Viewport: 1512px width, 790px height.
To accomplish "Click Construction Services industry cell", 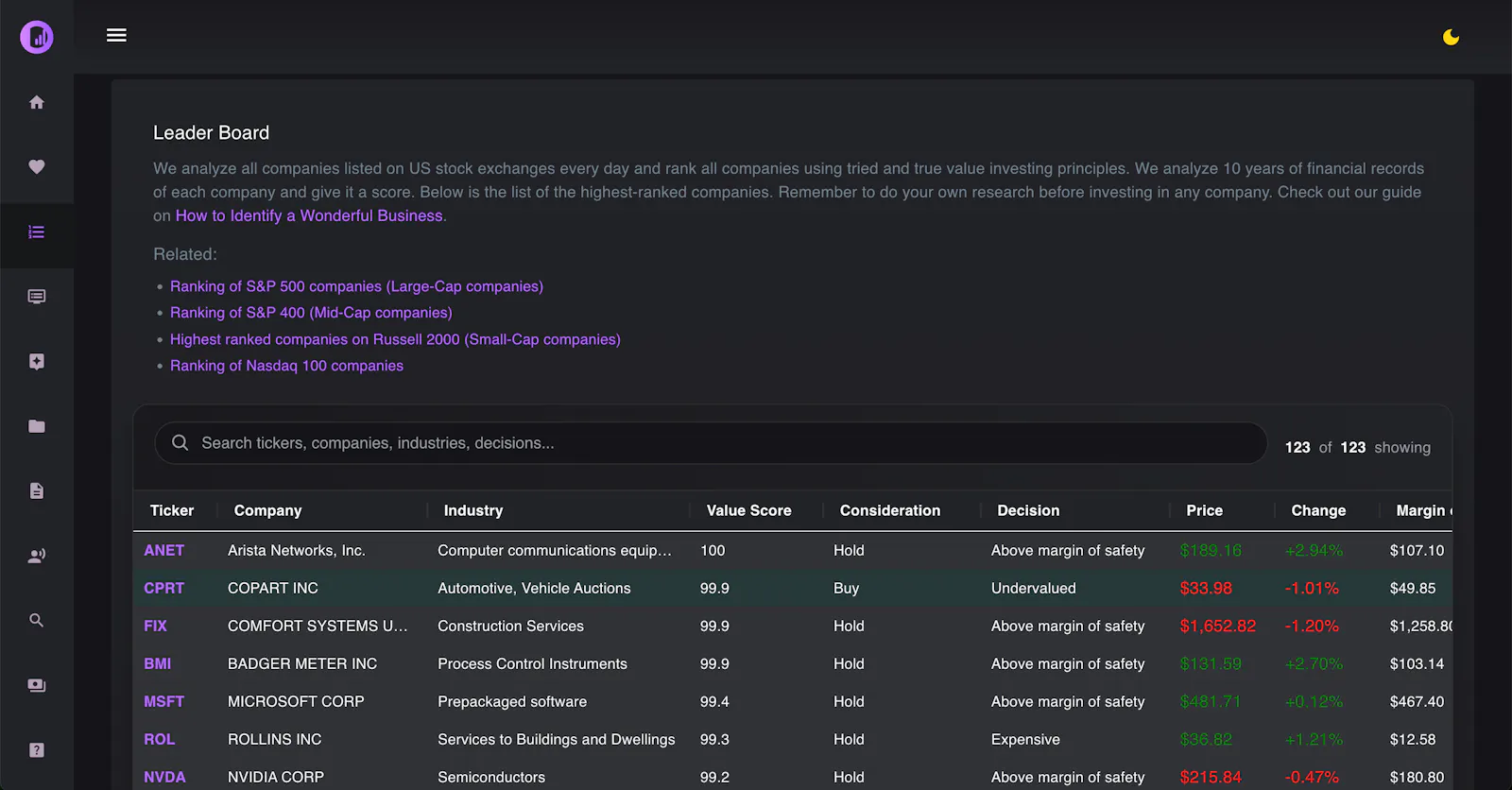I will [510, 626].
